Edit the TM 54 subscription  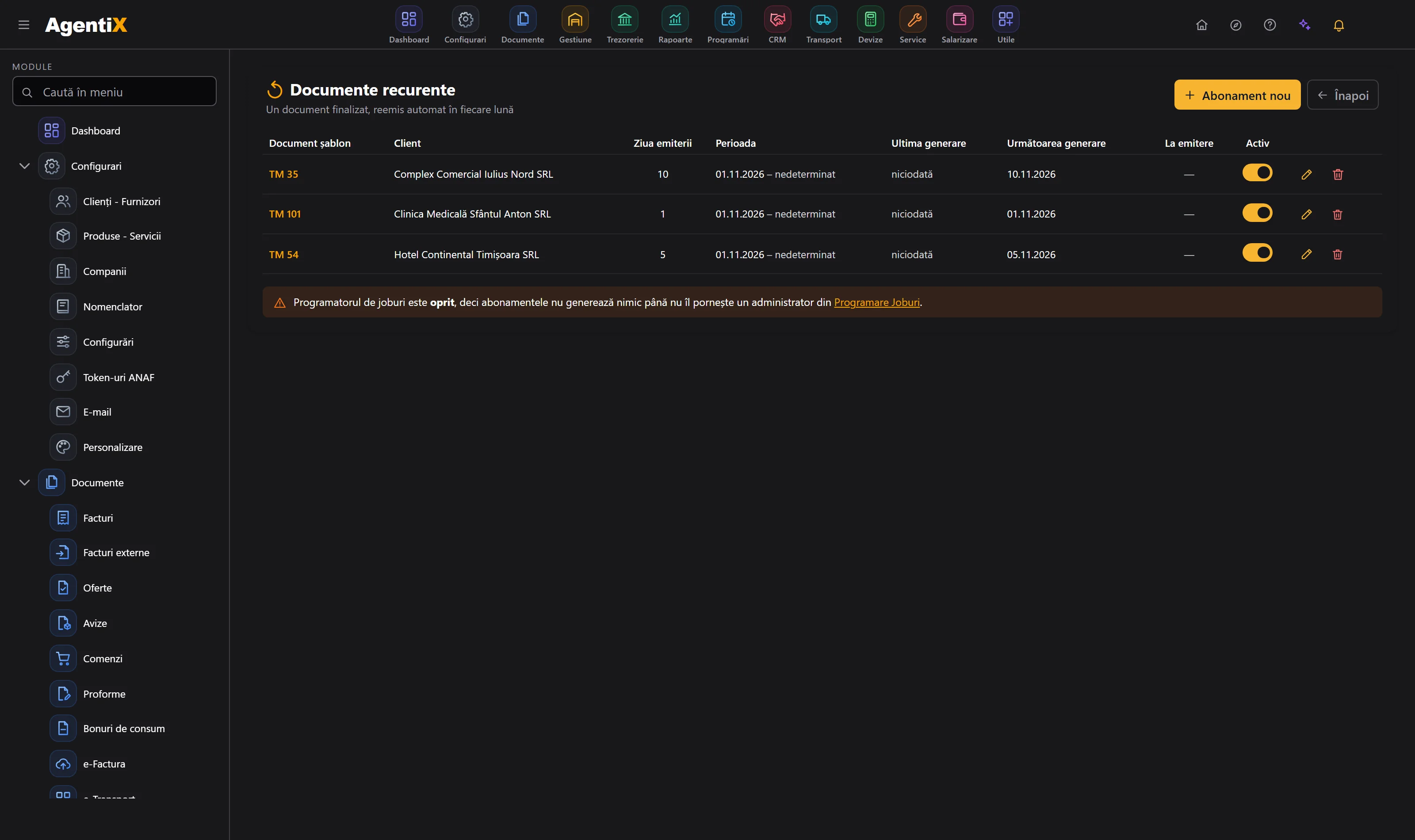(1306, 255)
